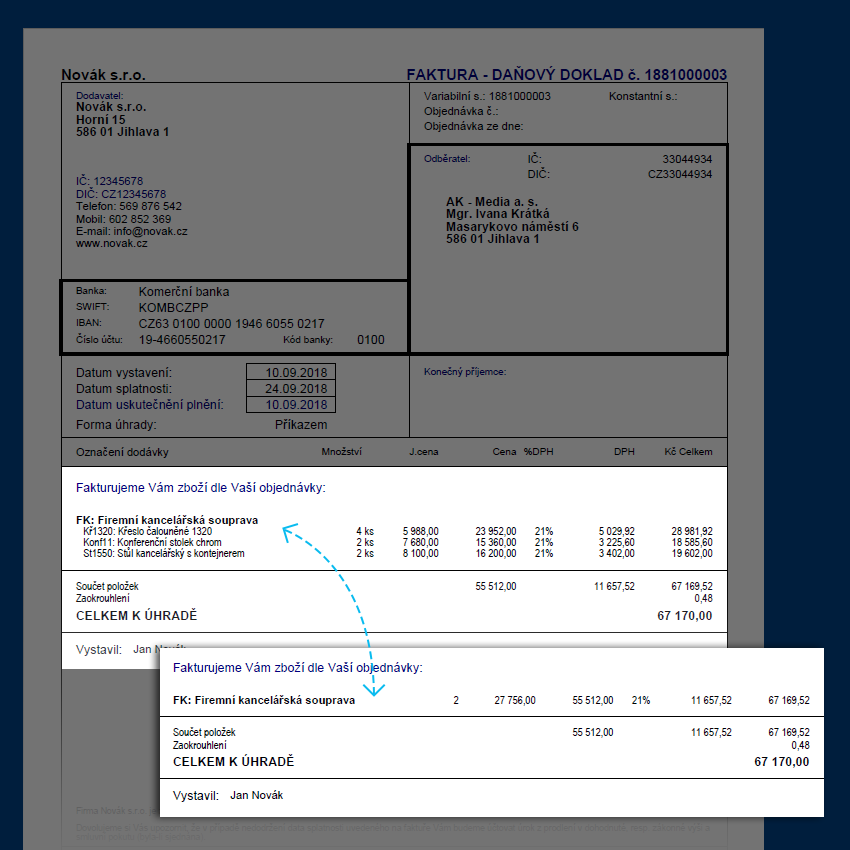Screen dimensions: 850x850
Task: Click Jan Novák in the lower summary panel
Action: (256, 795)
